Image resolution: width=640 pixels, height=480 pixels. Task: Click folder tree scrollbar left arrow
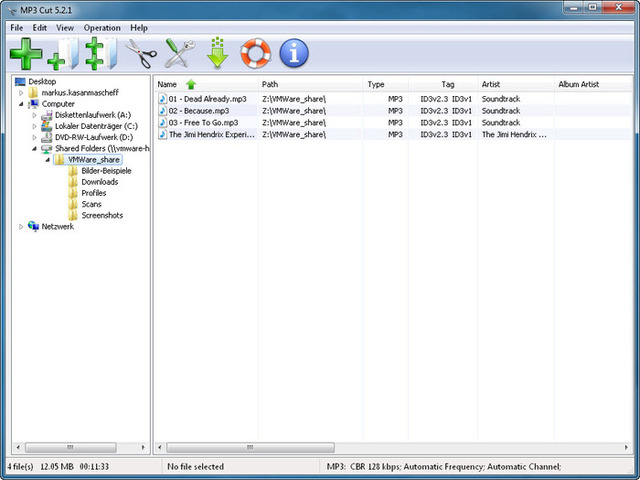pyautogui.click(x=18, y=447)
